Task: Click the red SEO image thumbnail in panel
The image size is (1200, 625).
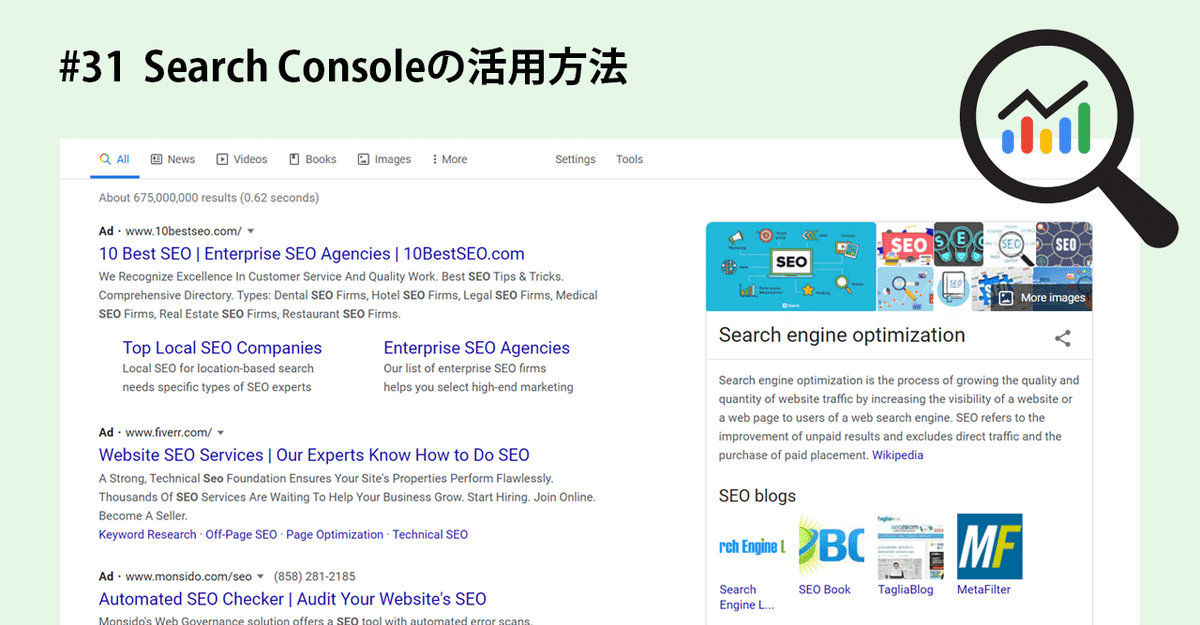Action: coord(906,244)
